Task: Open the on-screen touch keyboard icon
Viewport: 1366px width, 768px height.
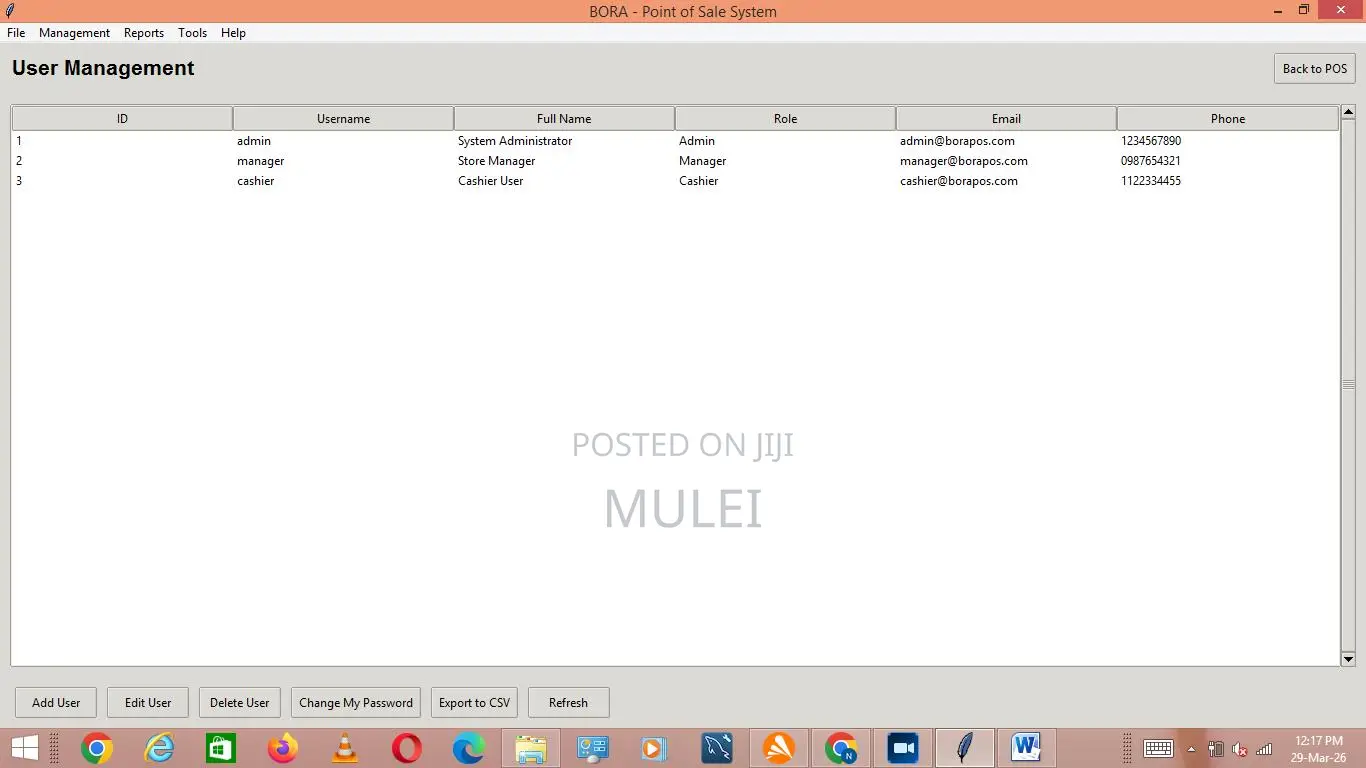Action: pos(1158,748)
